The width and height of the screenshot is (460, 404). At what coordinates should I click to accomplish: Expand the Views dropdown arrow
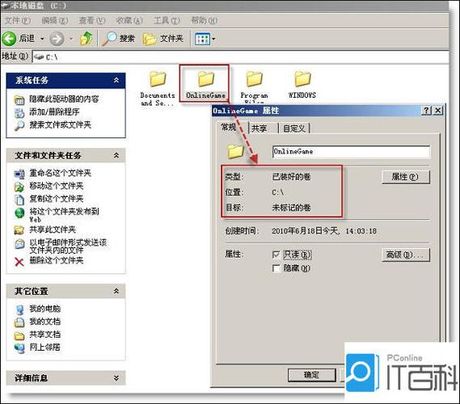click(x=214, y=39)
